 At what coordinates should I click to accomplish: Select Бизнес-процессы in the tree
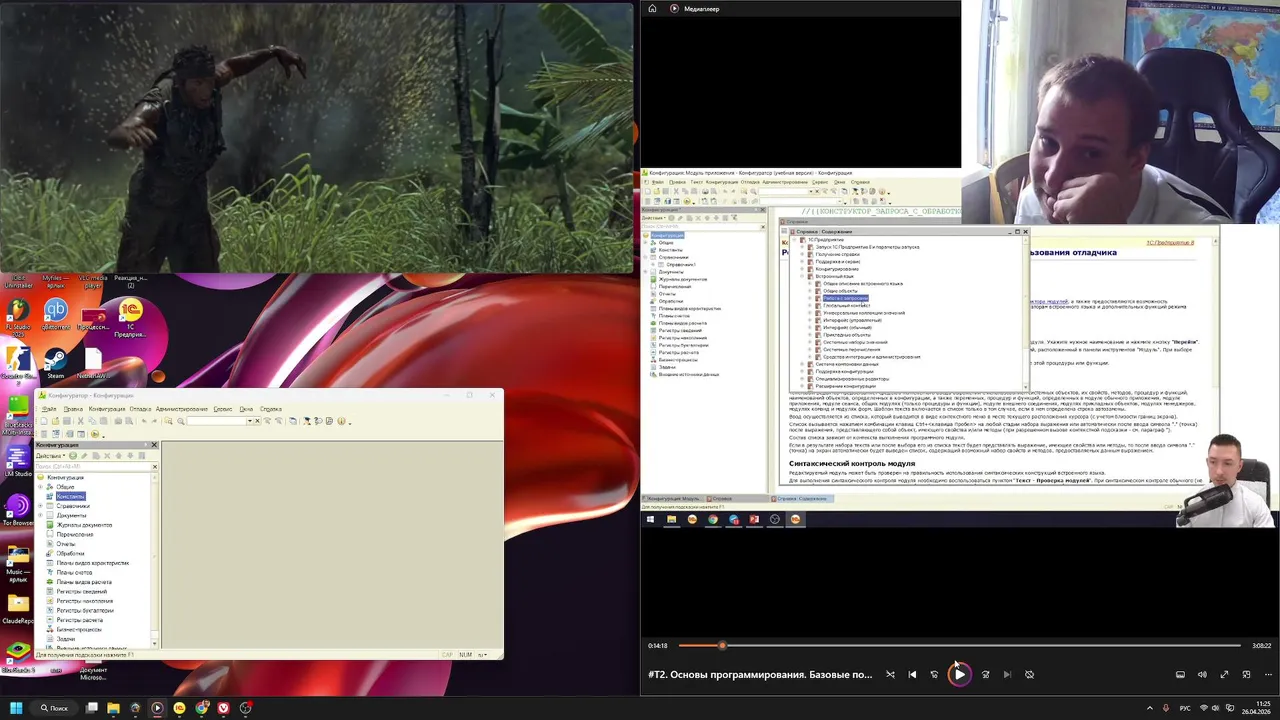point(79,629)
